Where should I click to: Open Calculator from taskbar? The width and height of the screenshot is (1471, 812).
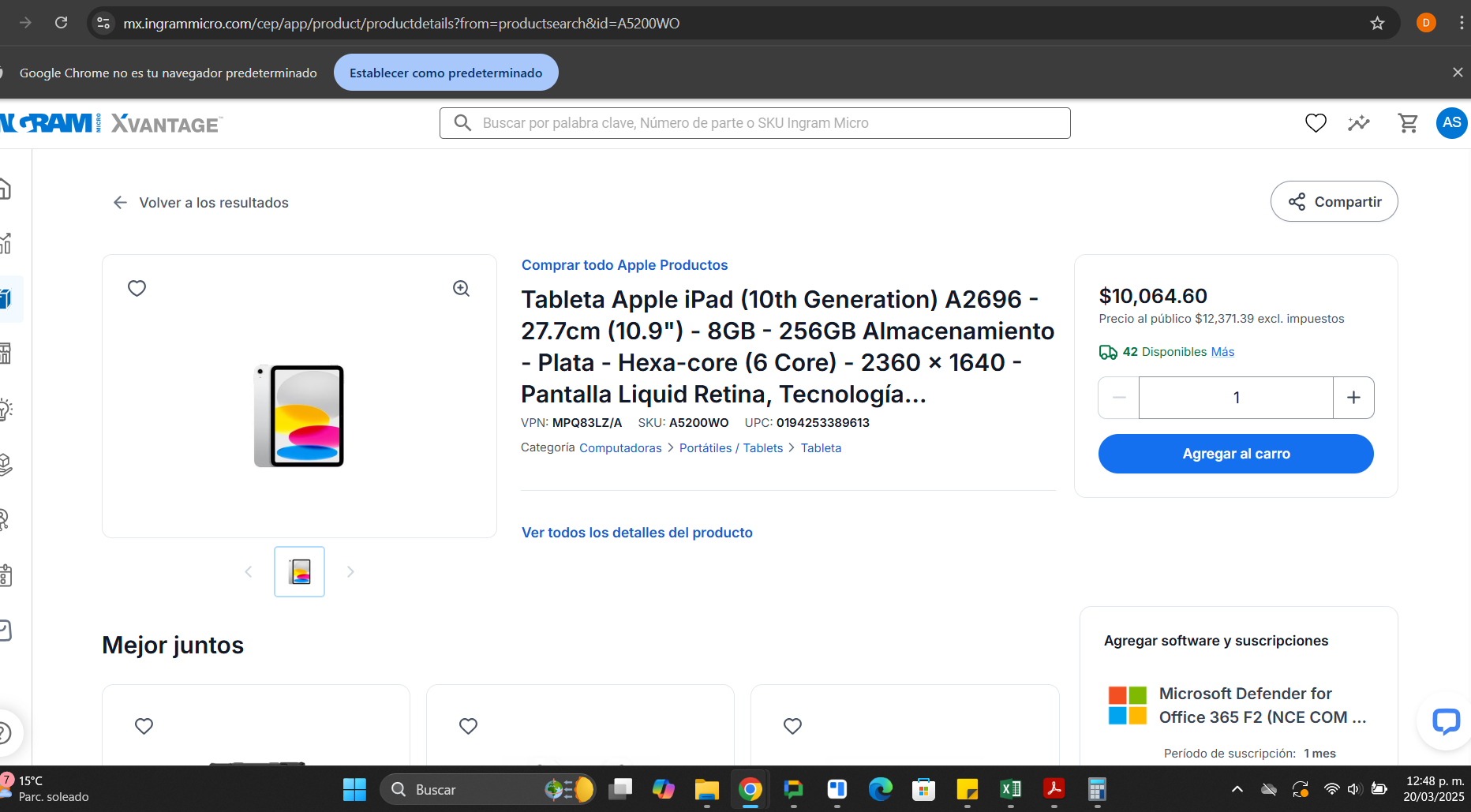[x=1097, y=789]
